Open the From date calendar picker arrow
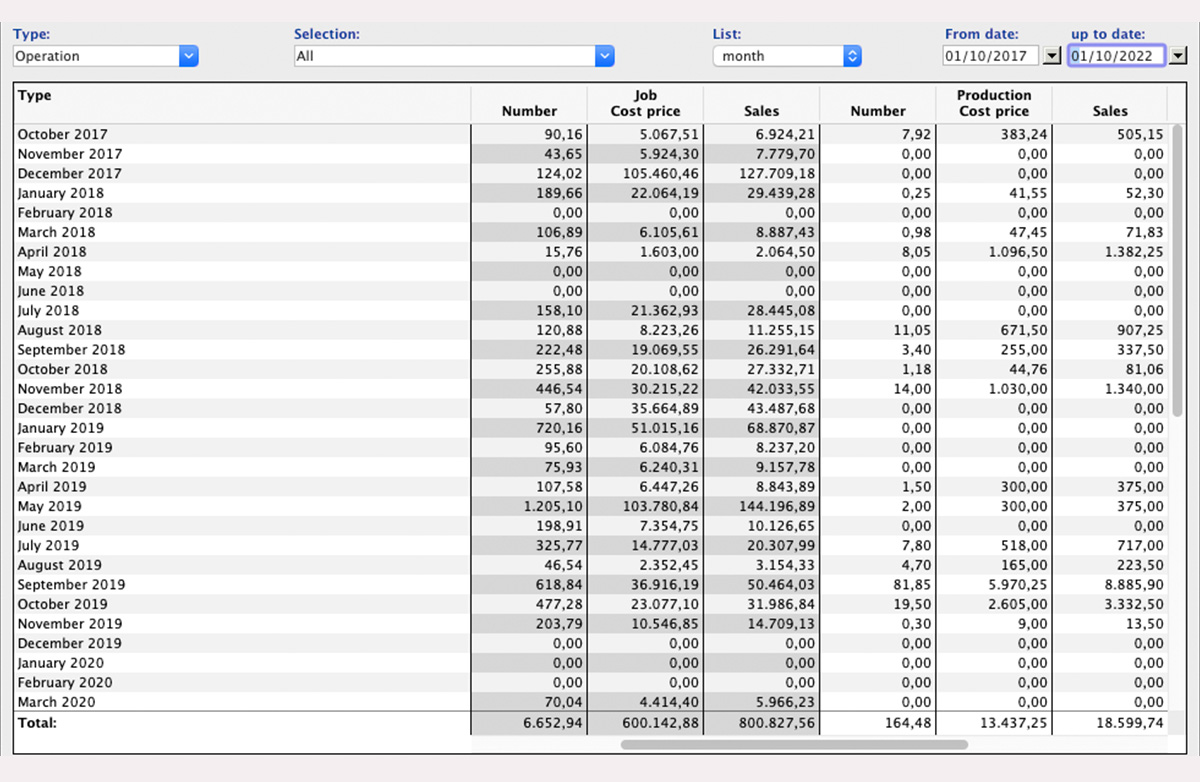1200x782 pixels. (x=1051, y=56)
